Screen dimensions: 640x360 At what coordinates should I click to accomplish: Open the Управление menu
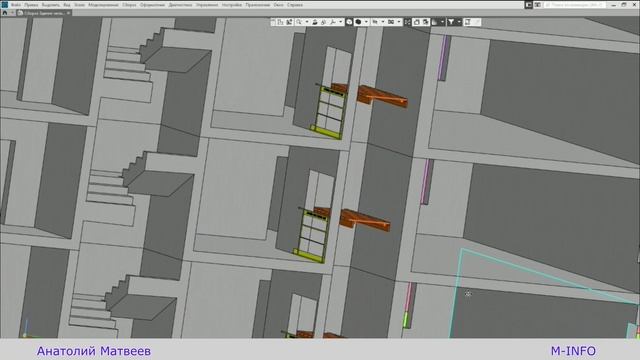coord(207,5)
